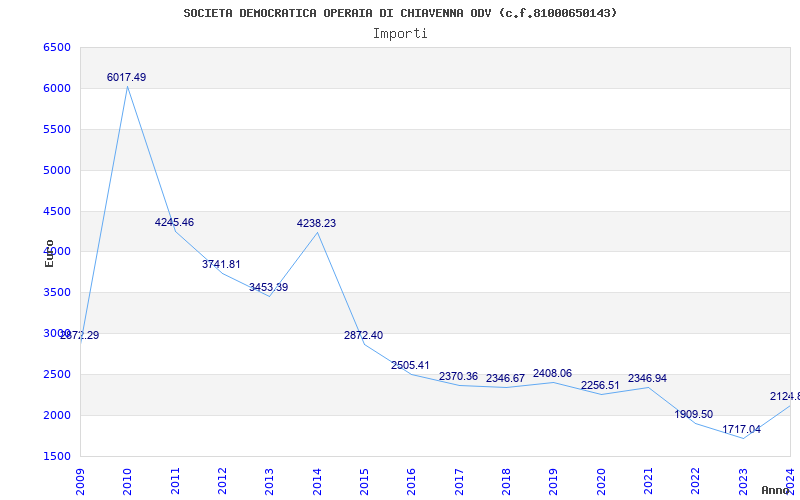Click the y-axis label 2500
Screen dimensions: 800x500
pos(57,374)
